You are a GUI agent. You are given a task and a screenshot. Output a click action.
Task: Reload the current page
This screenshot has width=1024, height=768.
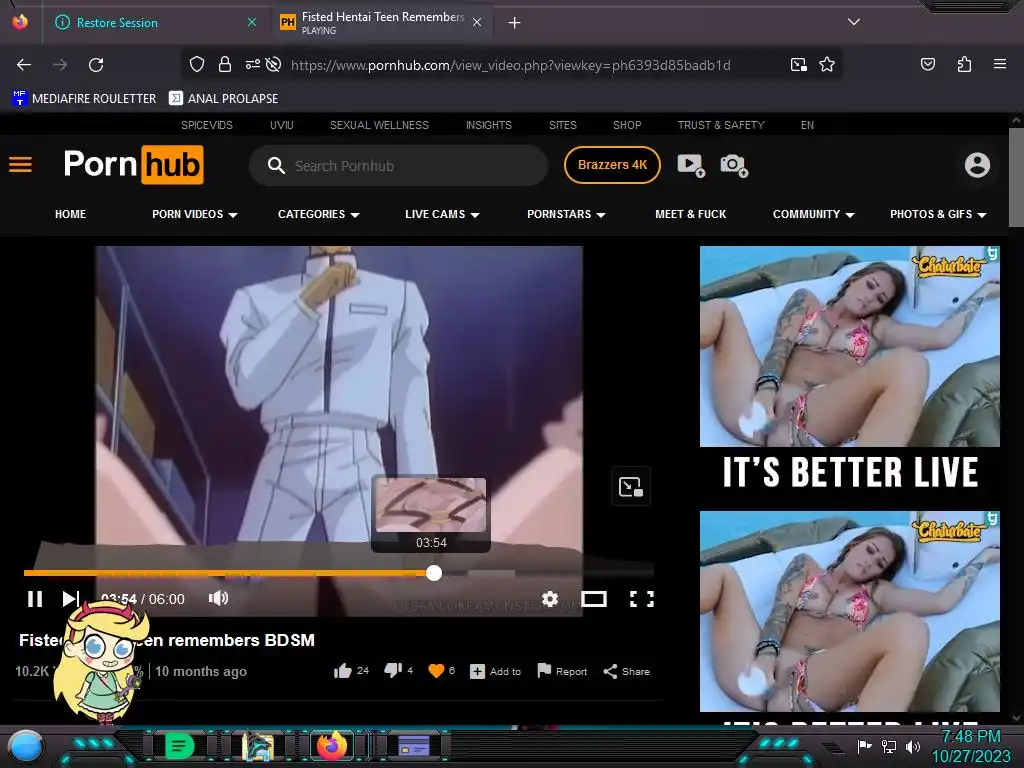click(x=96, y=65)
